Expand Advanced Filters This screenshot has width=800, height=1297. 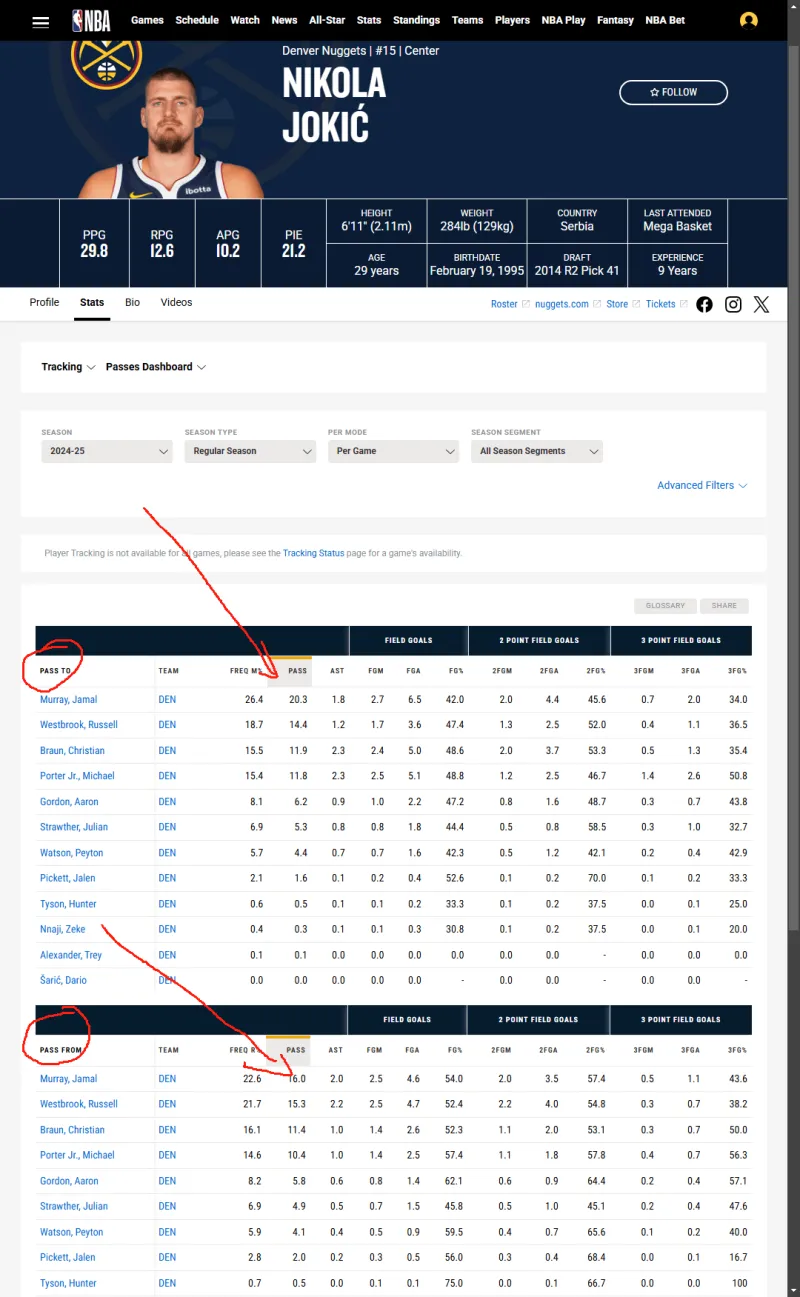(702, 485)
